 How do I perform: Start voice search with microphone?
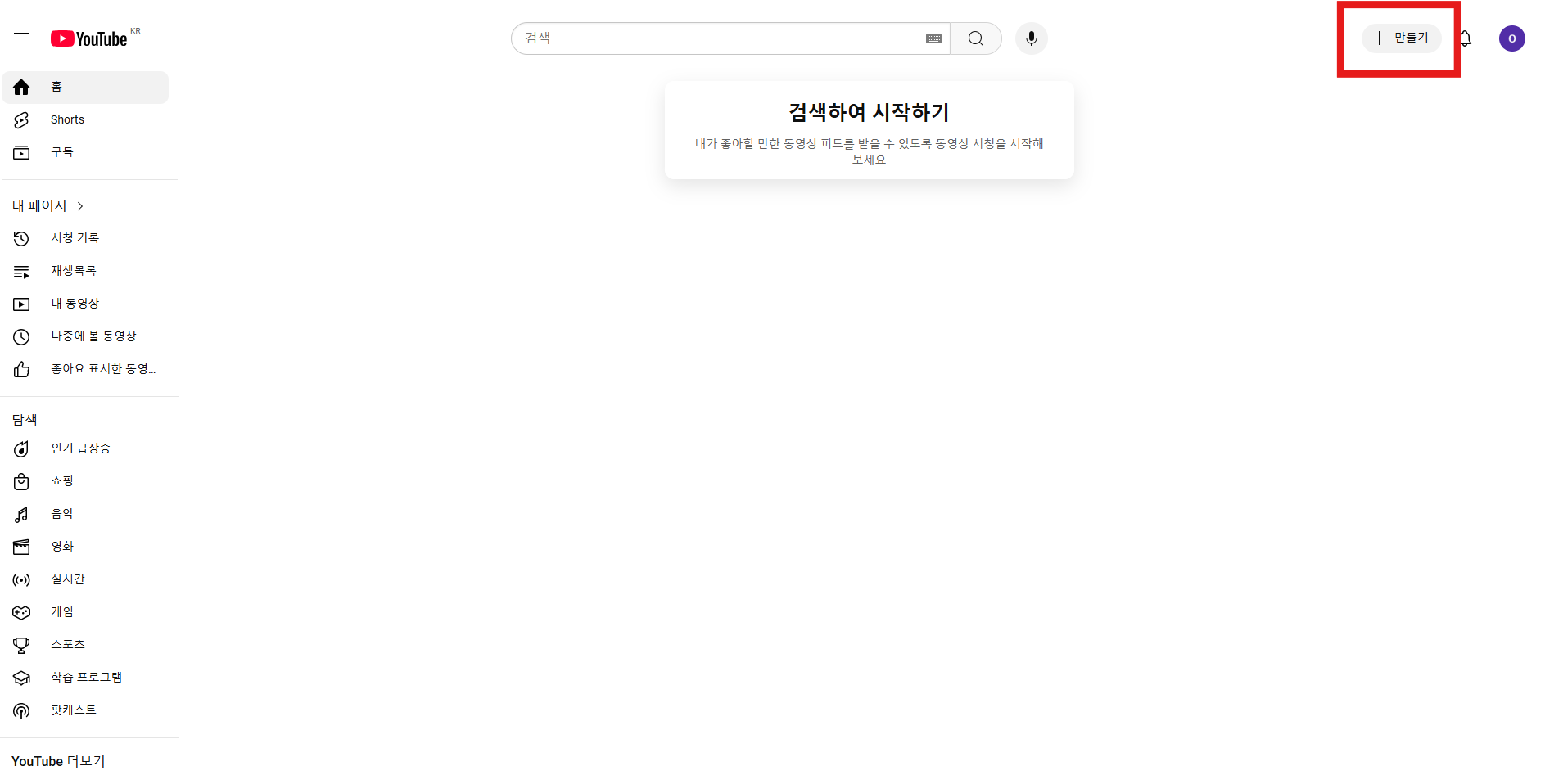coord(1032,38)
